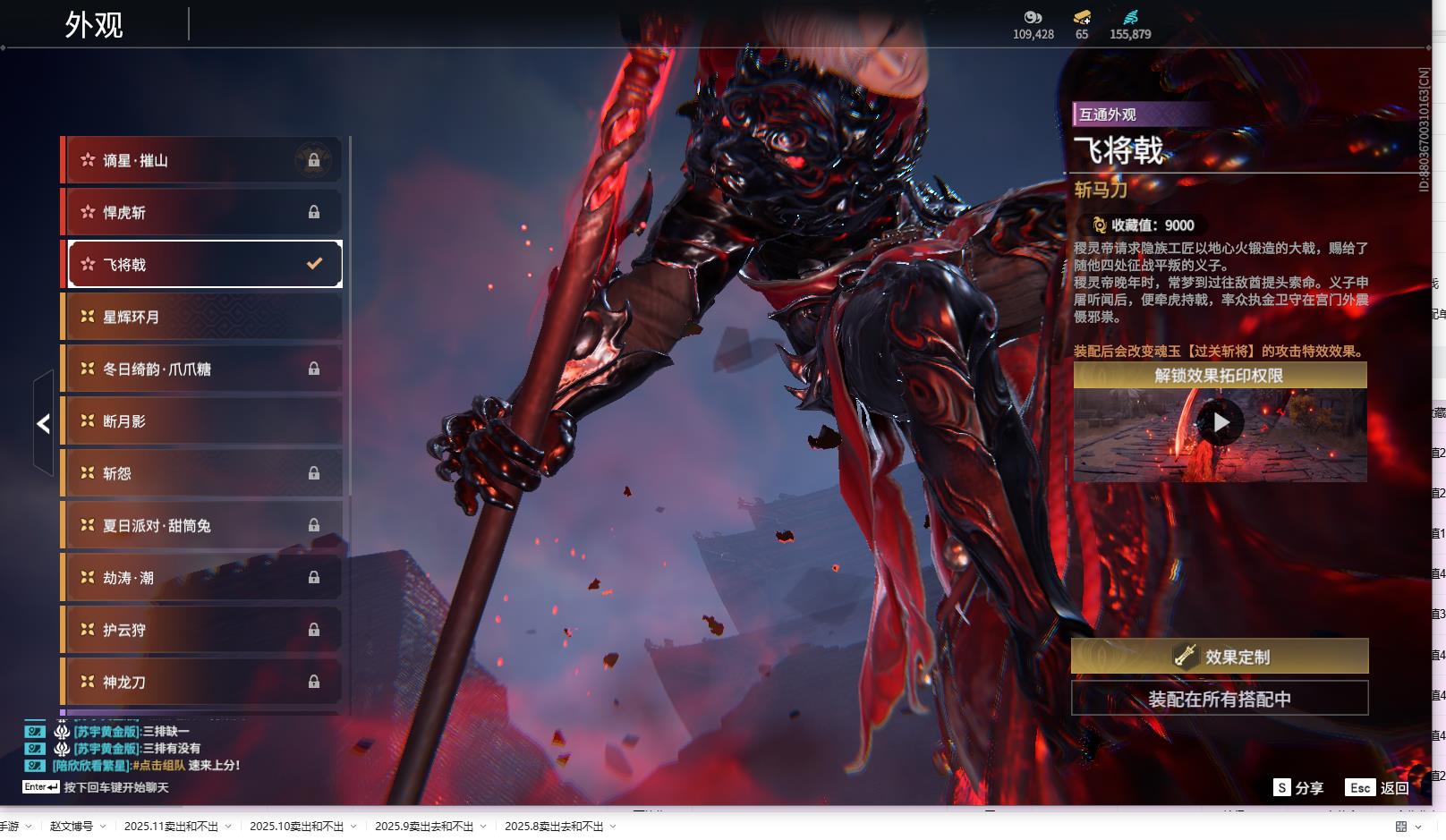Click the lock icon on 摘星·摧山
1446x840 pixels.
tap(314, 160)
